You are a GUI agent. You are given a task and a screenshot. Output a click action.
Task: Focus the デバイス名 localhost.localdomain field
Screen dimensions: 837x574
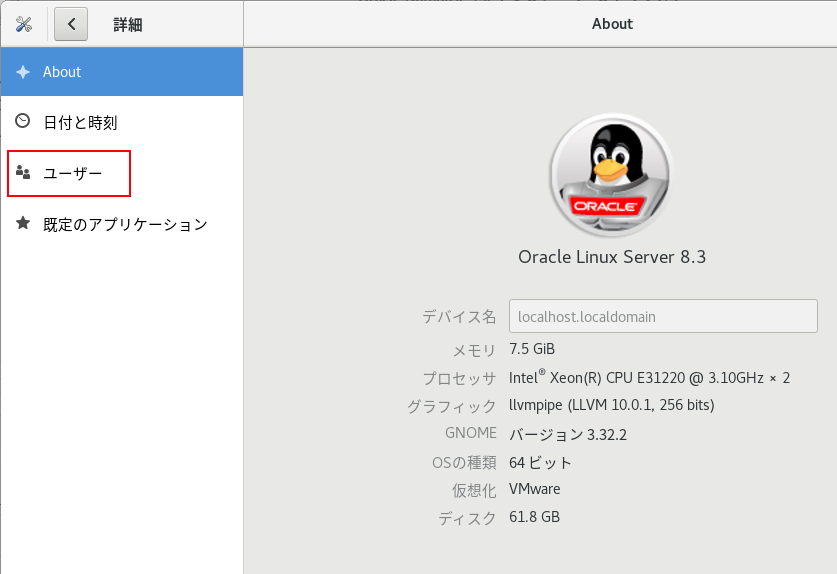point(663,316)
